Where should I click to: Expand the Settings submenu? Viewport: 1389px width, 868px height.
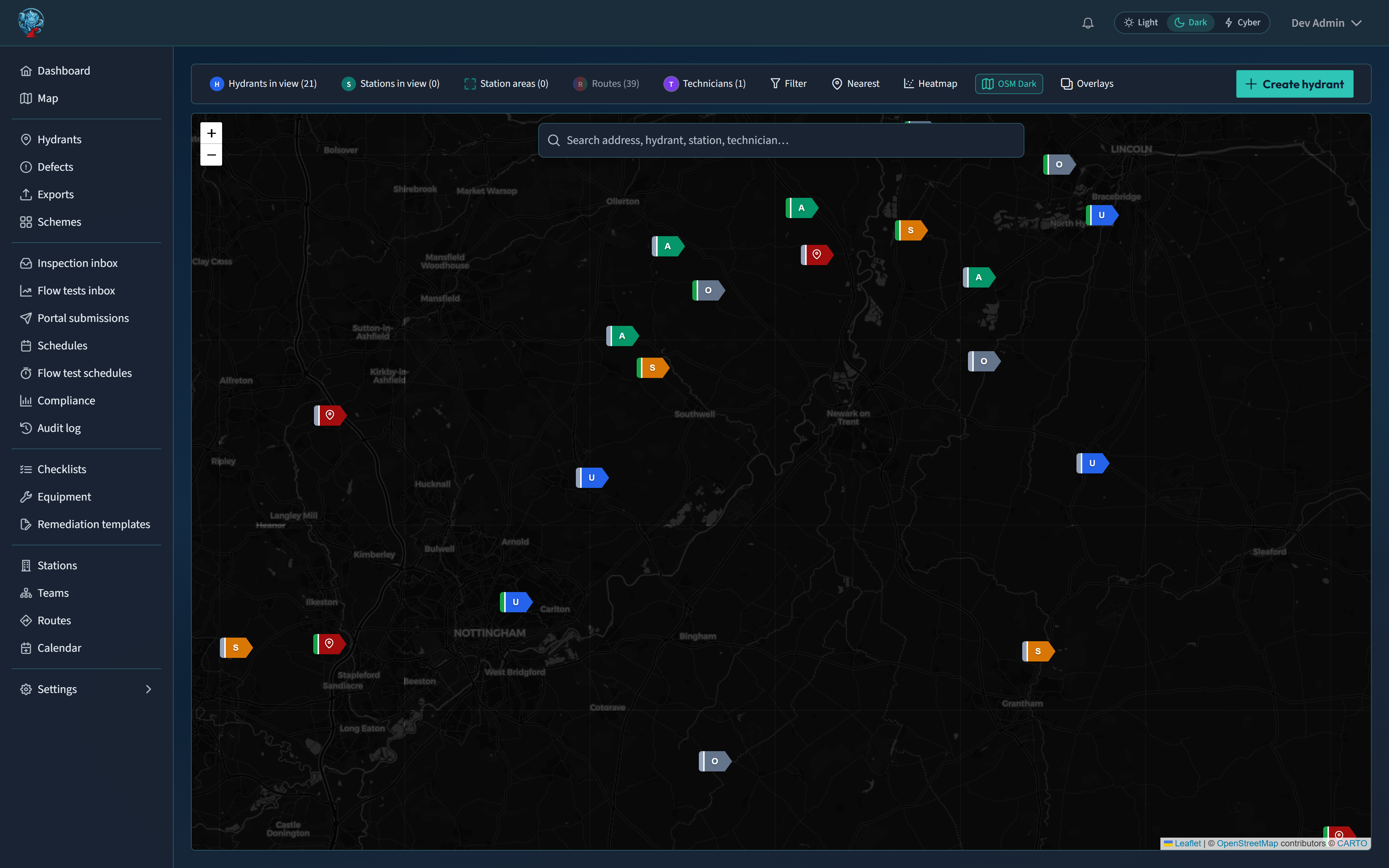pos(86,689)
